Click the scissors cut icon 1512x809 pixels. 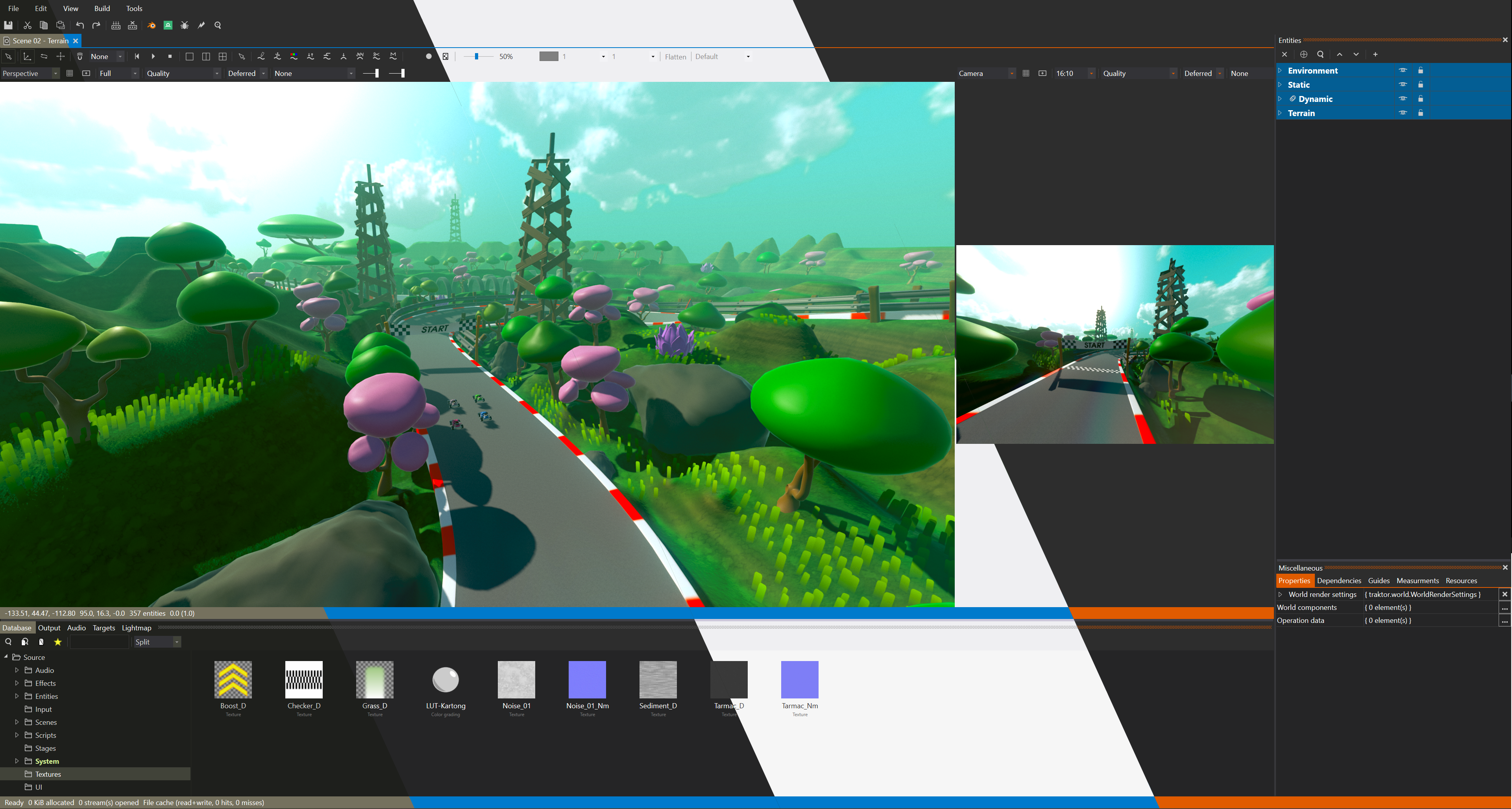click(27, 25)
